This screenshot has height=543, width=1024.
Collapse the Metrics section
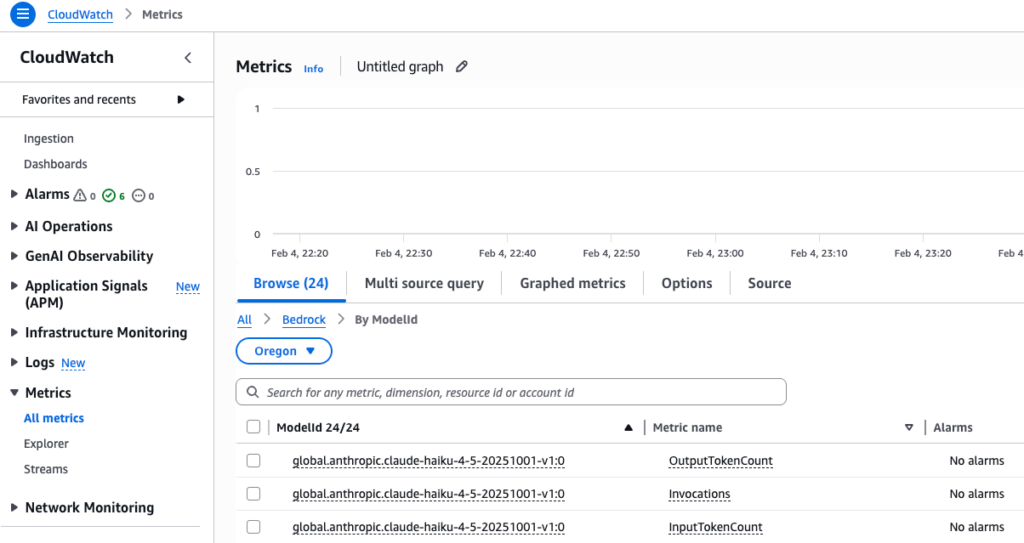point(14,393)
